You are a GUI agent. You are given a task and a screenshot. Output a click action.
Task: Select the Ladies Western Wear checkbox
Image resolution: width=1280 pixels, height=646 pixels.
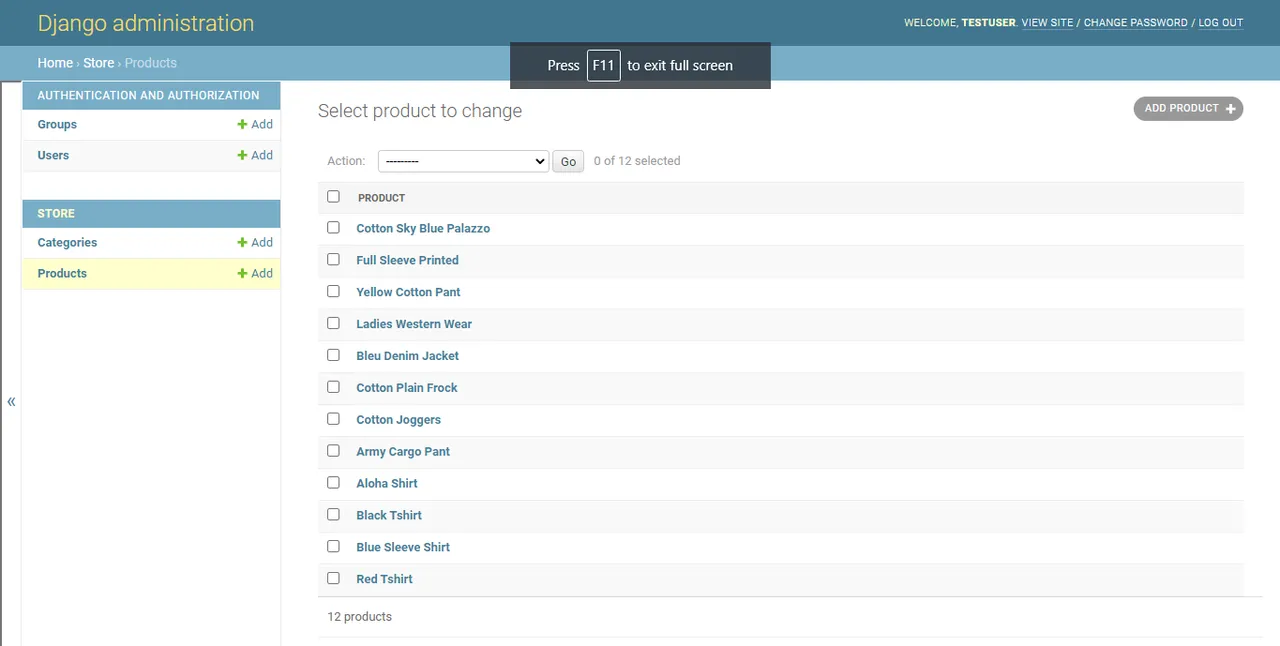(x=333, y=323)
